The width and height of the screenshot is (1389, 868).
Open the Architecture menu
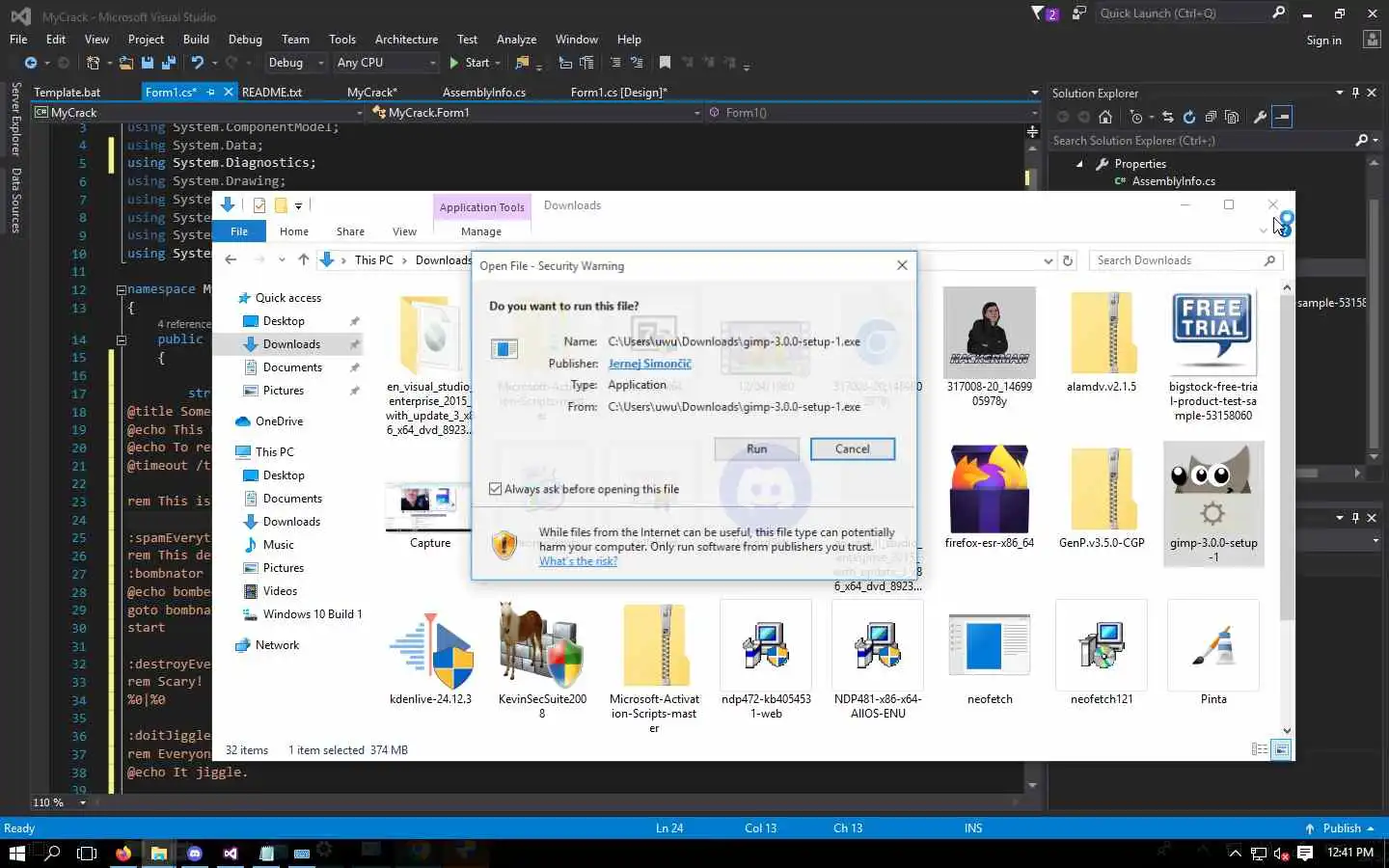(406, 40)
